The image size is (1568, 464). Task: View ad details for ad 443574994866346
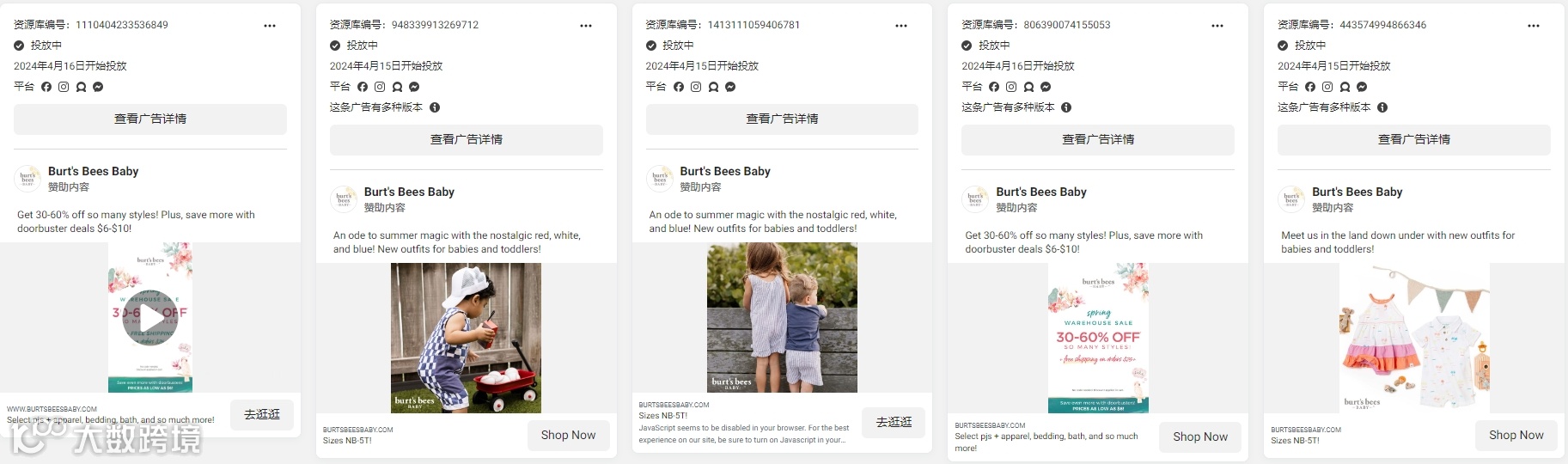point(1414,139)
